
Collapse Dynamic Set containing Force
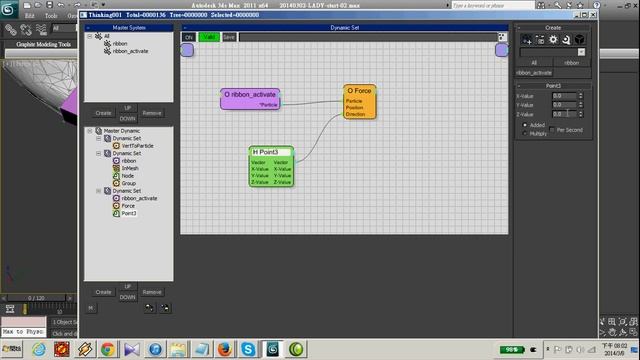click(x=98, y=191)
